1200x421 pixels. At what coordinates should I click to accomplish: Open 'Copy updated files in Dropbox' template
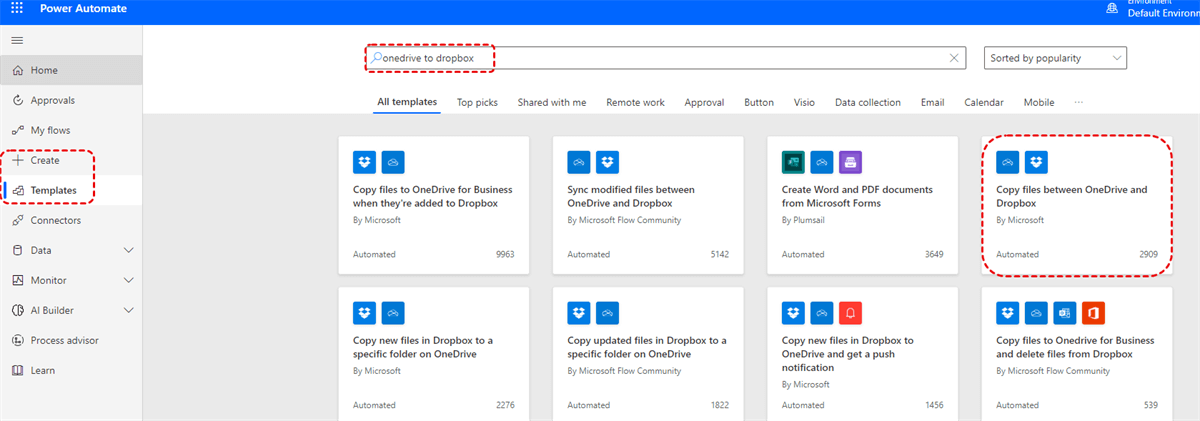(x=647, y=354)
